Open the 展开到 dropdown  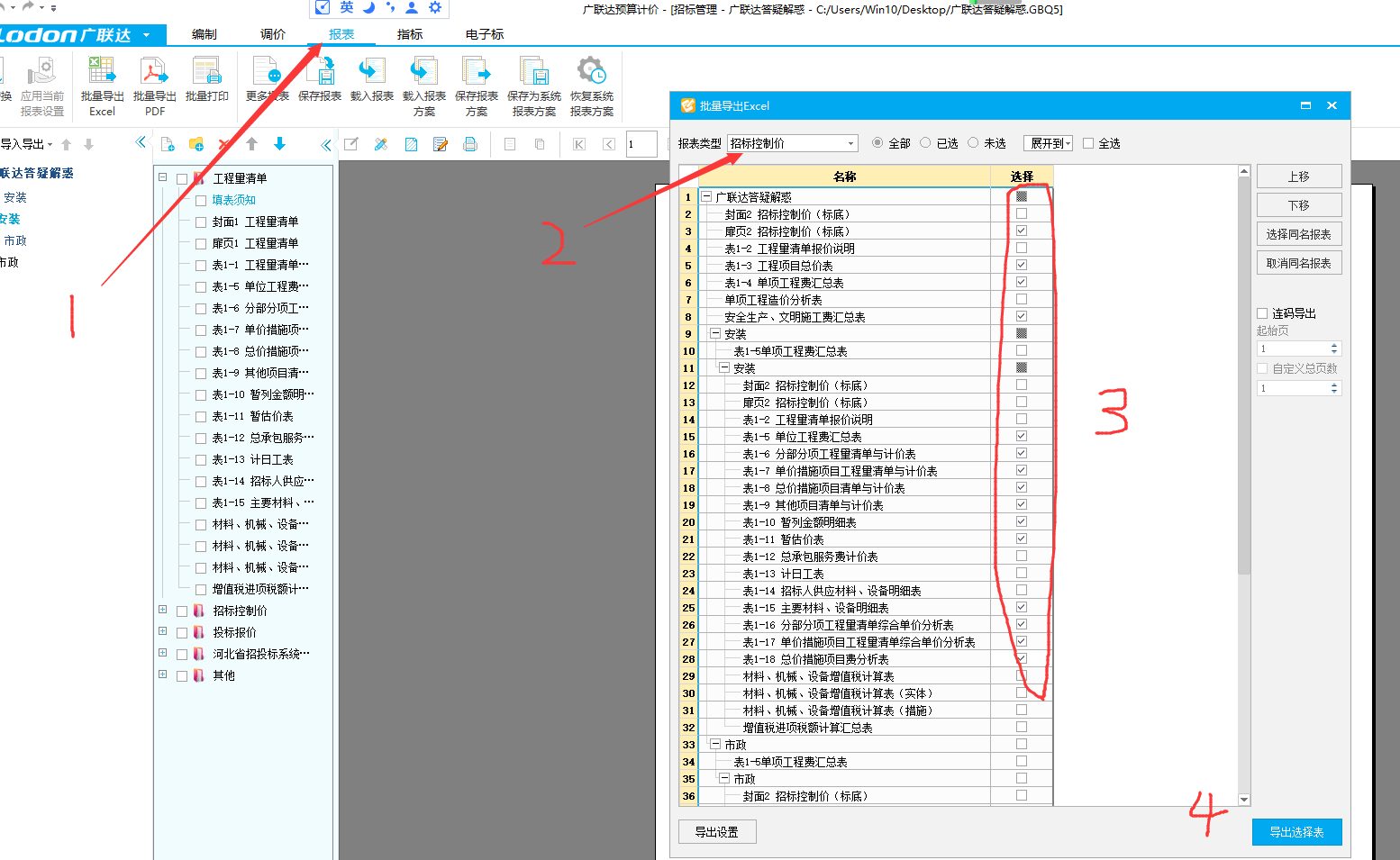tap(1048, 143)
